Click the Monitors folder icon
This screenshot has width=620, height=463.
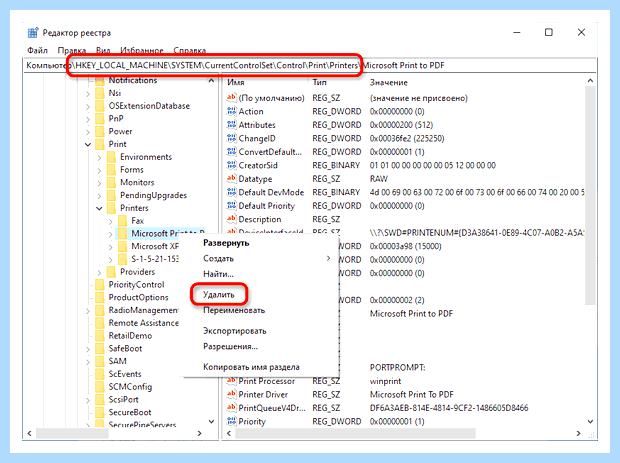click(112, 182)
